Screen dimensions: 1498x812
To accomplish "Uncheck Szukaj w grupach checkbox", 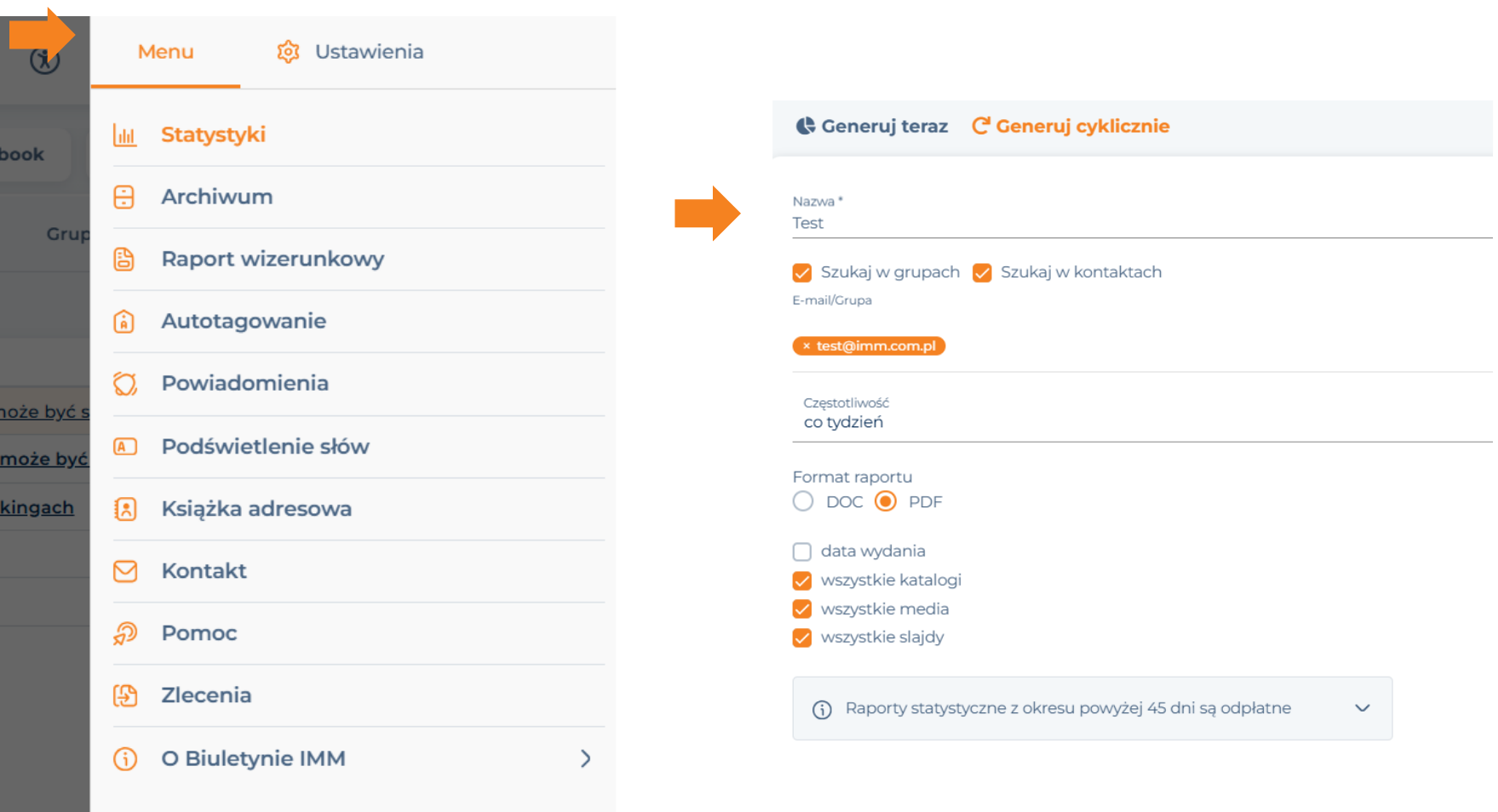I will [x=802, y=272].
